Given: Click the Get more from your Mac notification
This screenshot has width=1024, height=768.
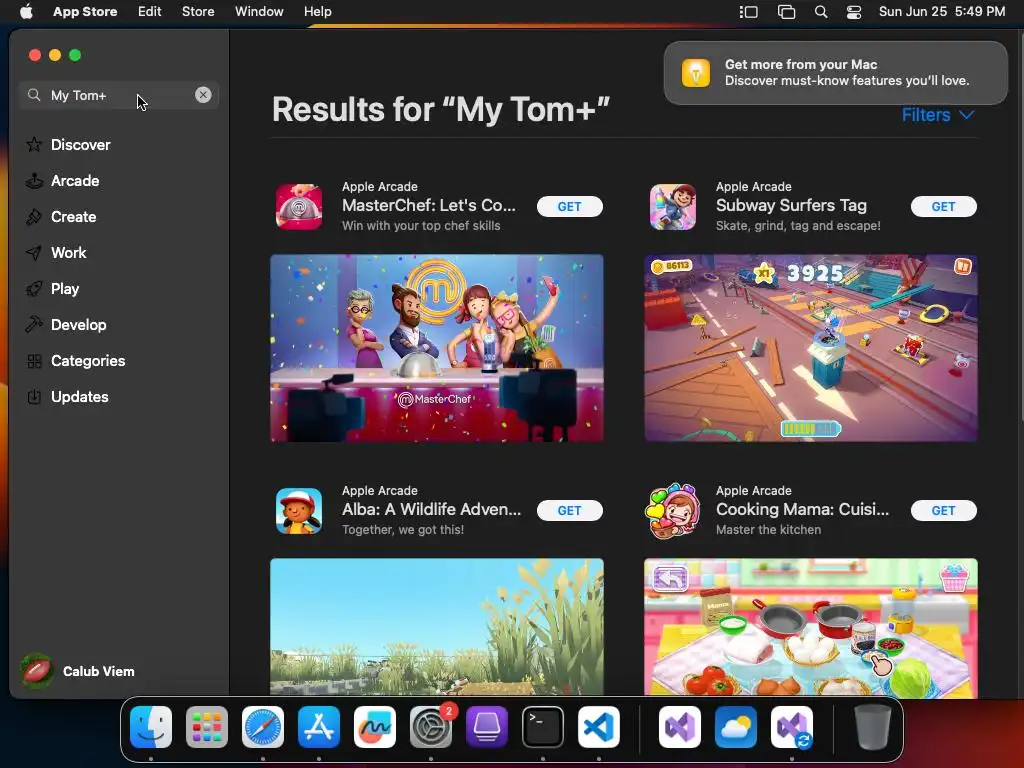Looking at the screenshot, I should pyautogui.click(x=836, y=72).
